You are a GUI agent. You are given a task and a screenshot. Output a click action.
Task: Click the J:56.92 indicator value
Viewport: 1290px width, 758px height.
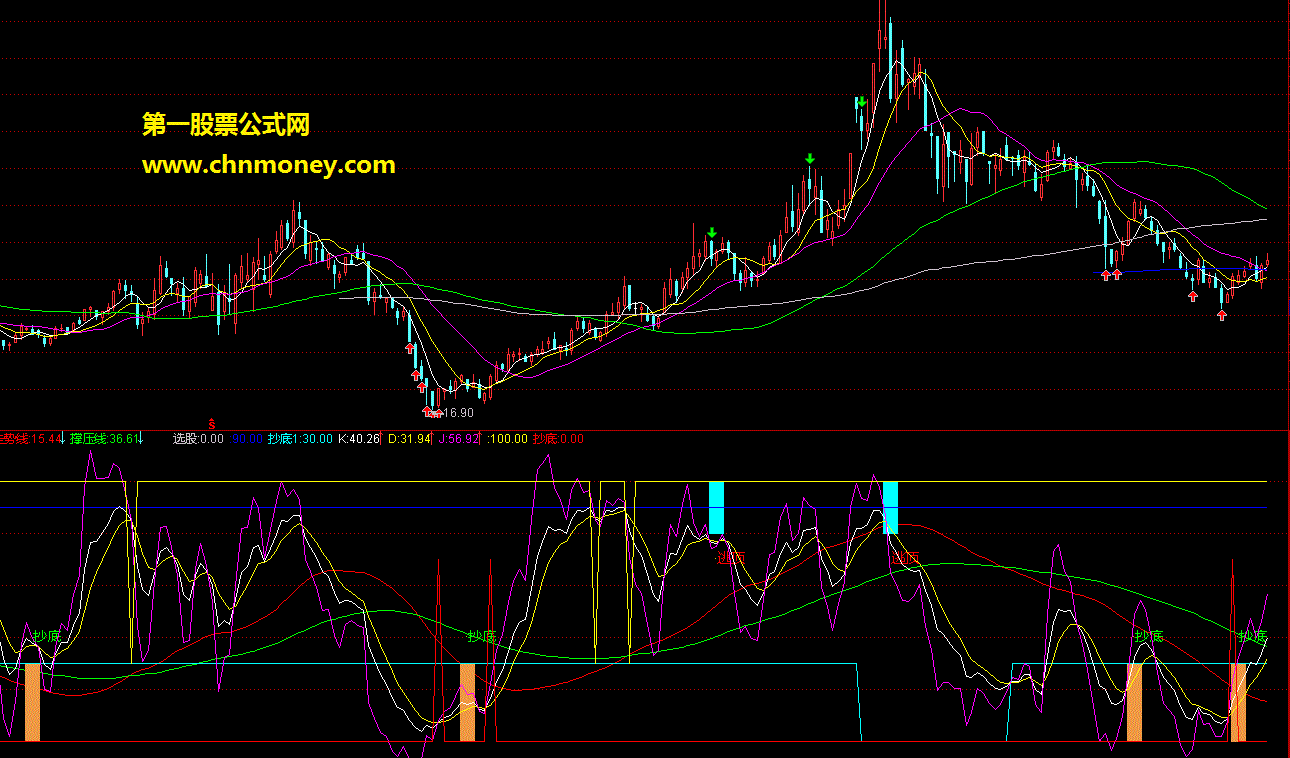[x=458, y=438]
